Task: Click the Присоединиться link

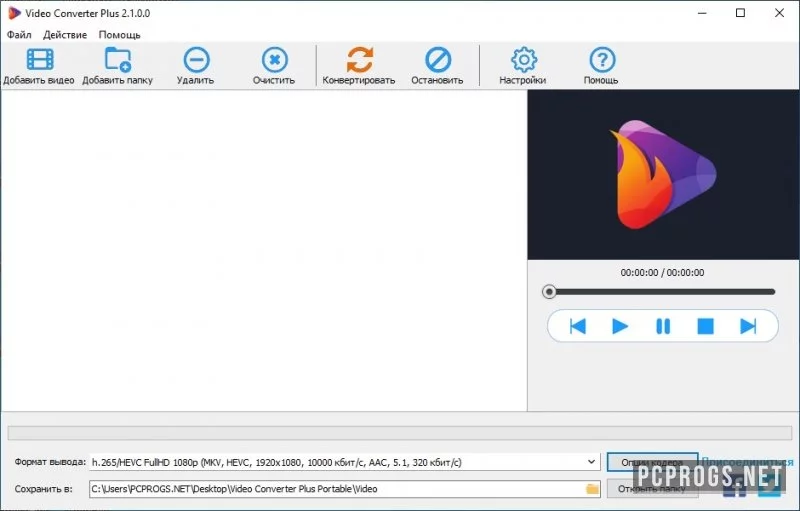Action: click(x=747, y=462)
